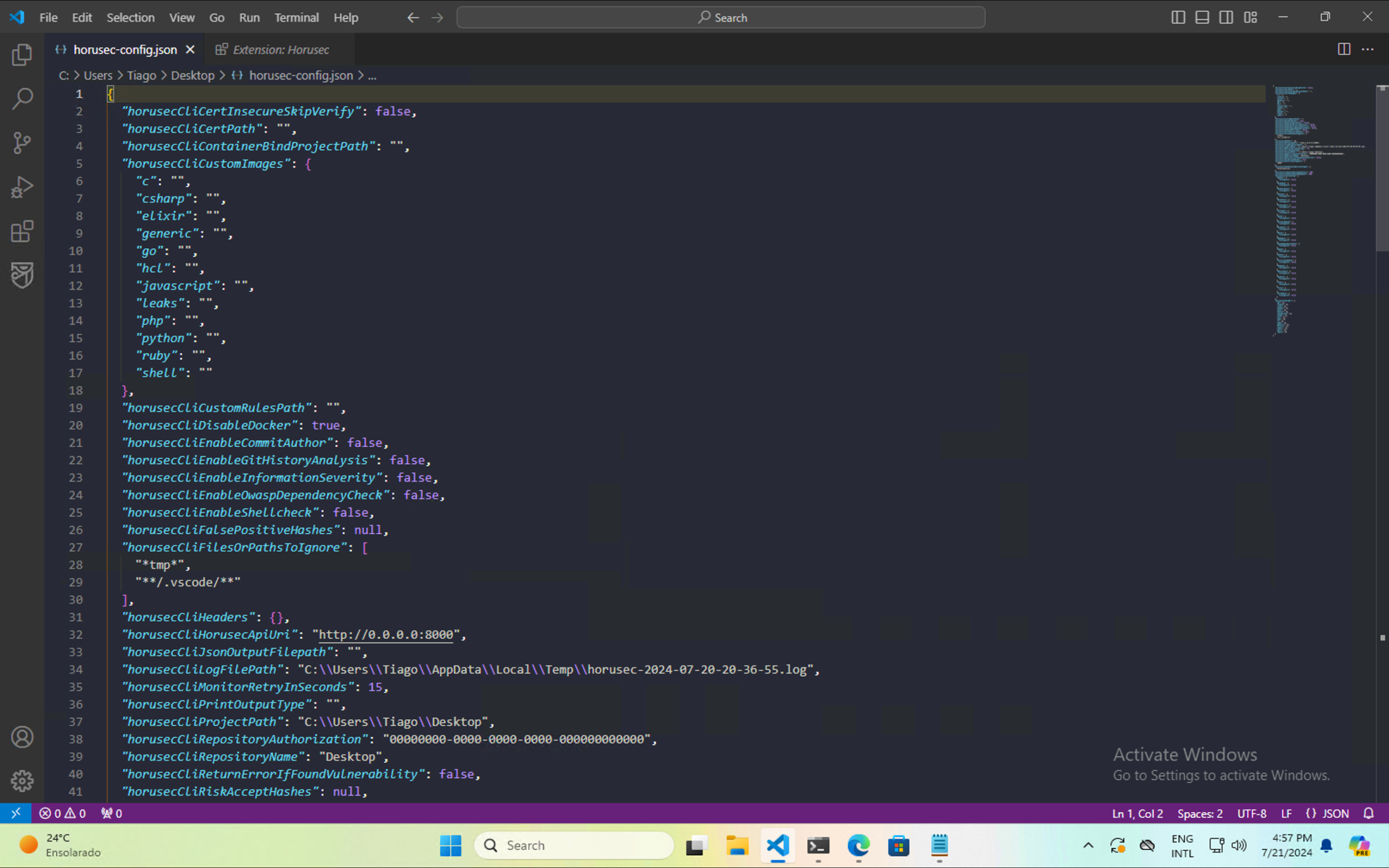1389x868 pixels.
Task: Open the Manage gear menu
Action: tap(22, 781)
